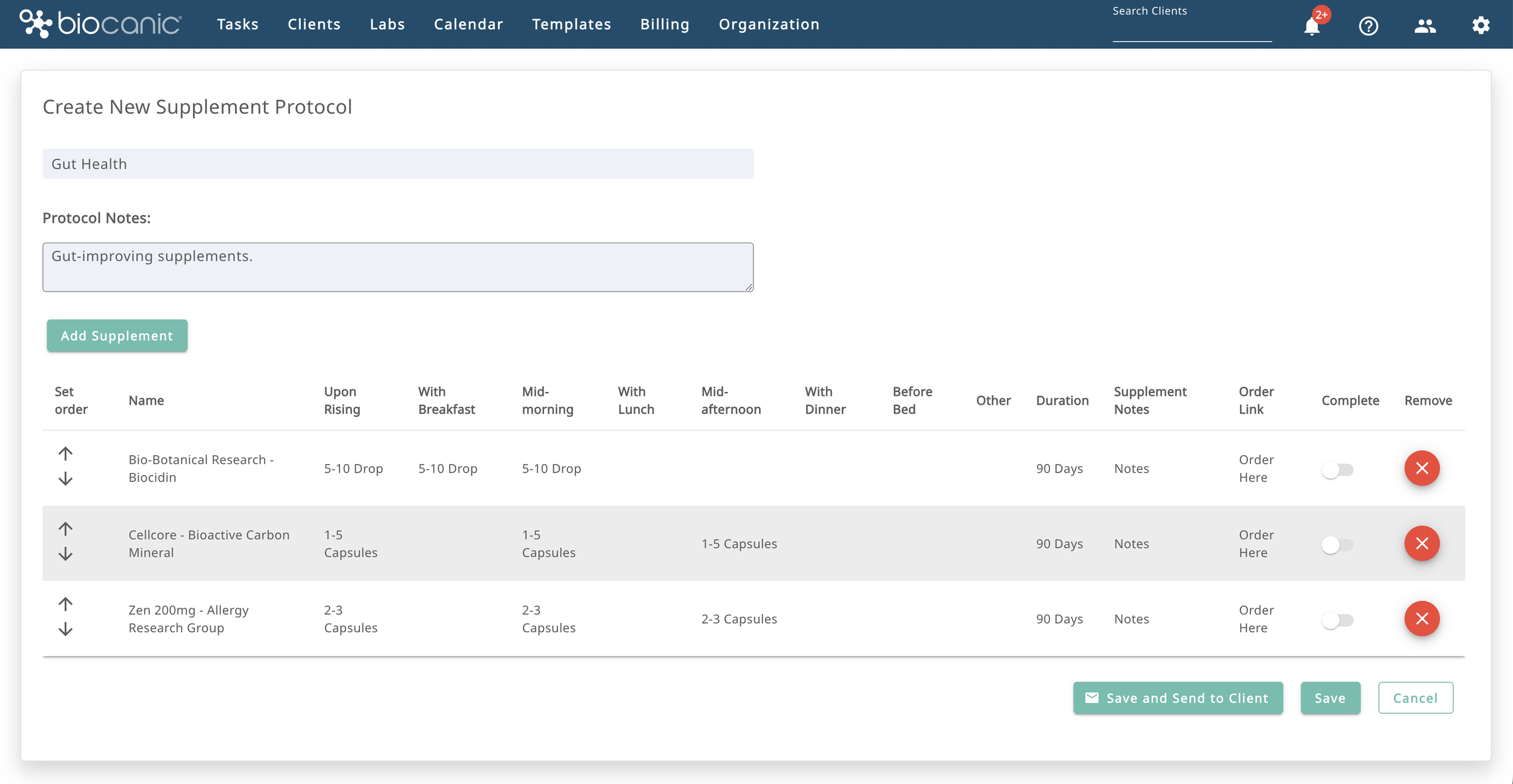The width and height of the screenshot is (1513, 784).
Task: Open the Calendar menu
Action: pyautogui.click(x=468, y=24)
